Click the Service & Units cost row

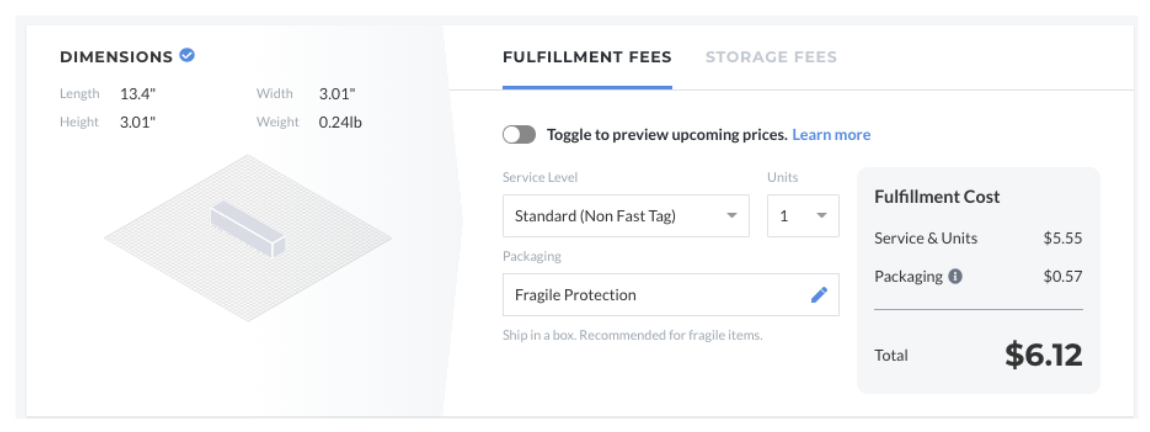(978, 238)
